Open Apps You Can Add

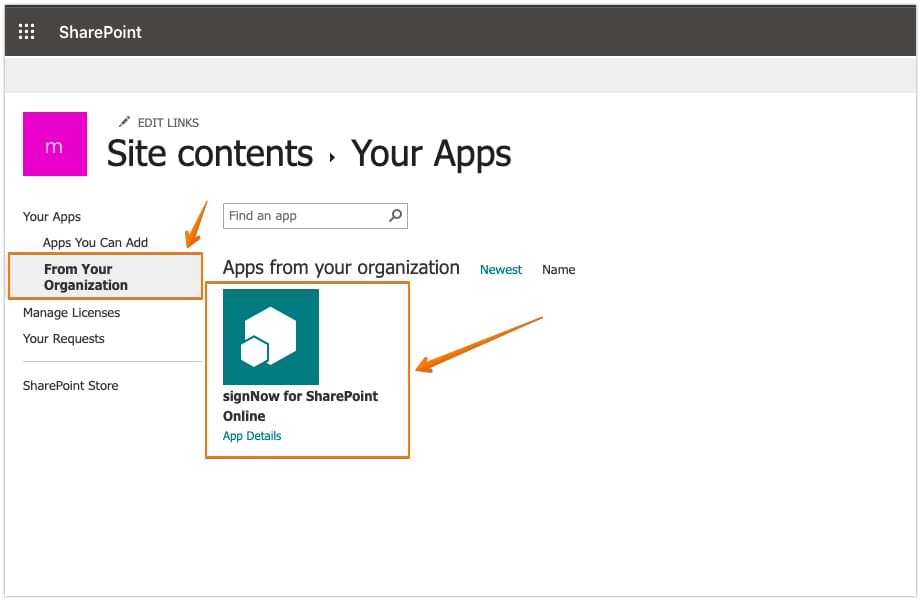click(95, 243)
